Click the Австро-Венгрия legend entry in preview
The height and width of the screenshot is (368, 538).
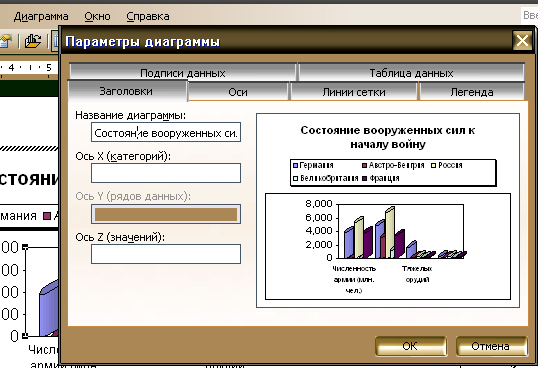(x=393, y=165)
